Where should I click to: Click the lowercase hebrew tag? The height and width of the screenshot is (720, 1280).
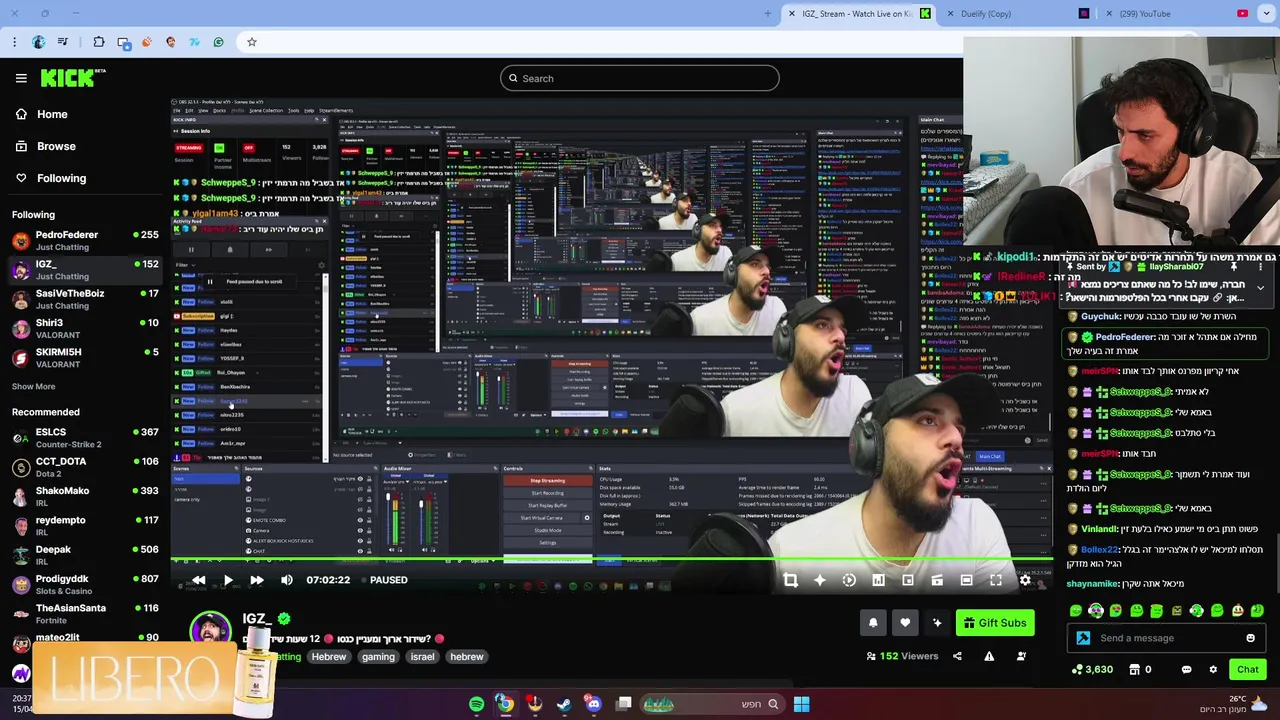(x=467, y=657)
